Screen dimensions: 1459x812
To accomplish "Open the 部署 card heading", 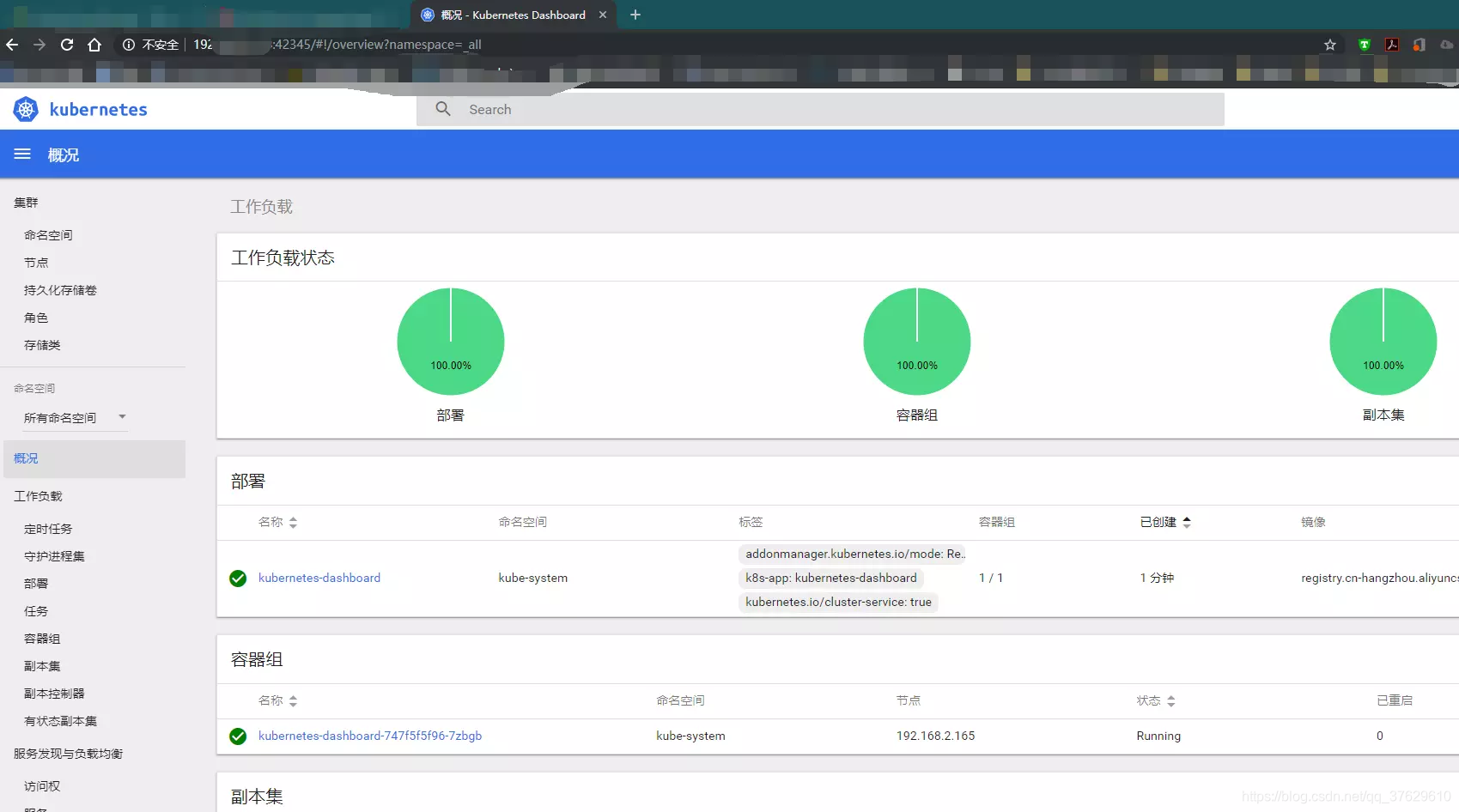I will tap(248, 482).
